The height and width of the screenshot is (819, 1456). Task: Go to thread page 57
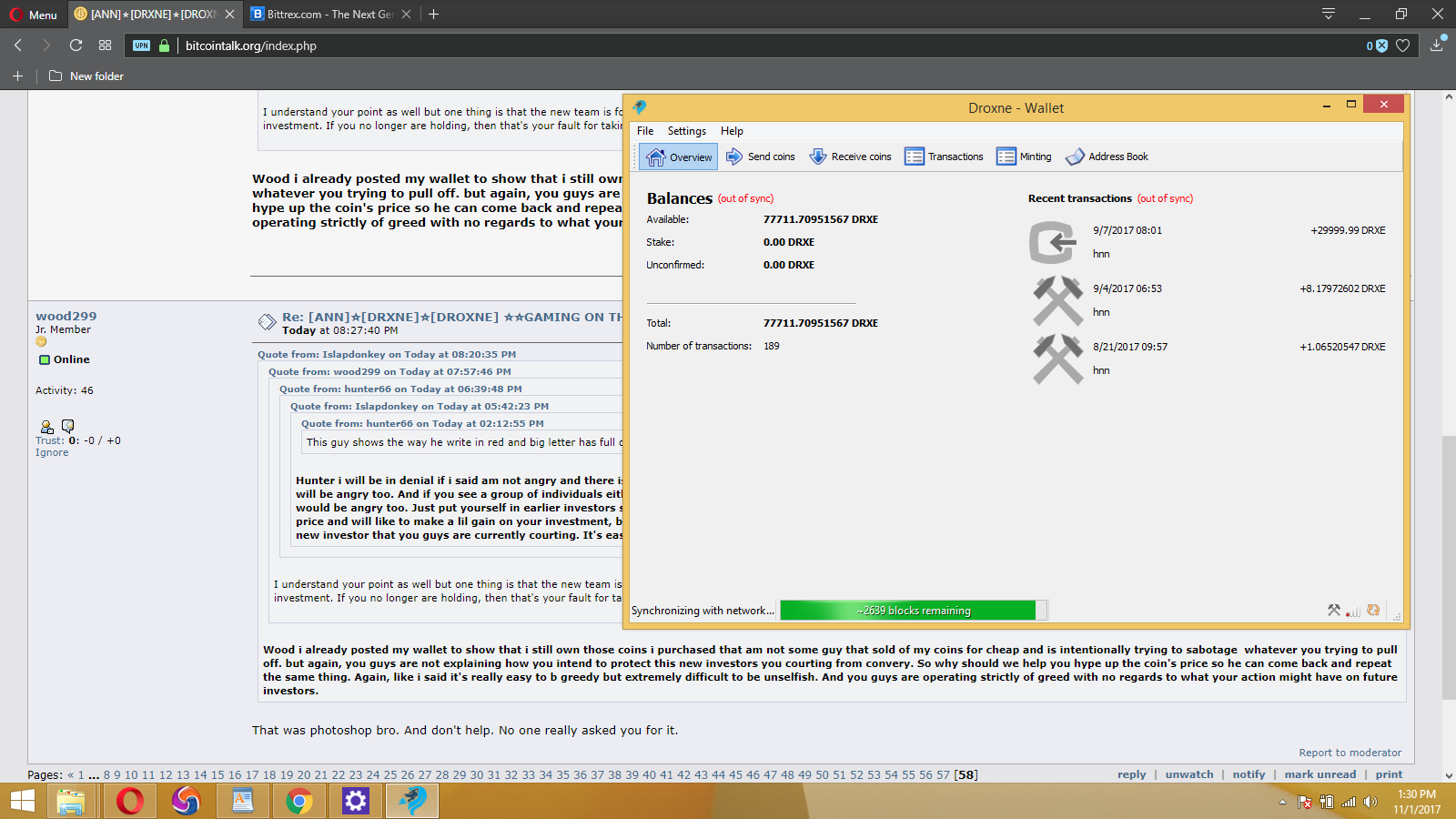(943, 774)
